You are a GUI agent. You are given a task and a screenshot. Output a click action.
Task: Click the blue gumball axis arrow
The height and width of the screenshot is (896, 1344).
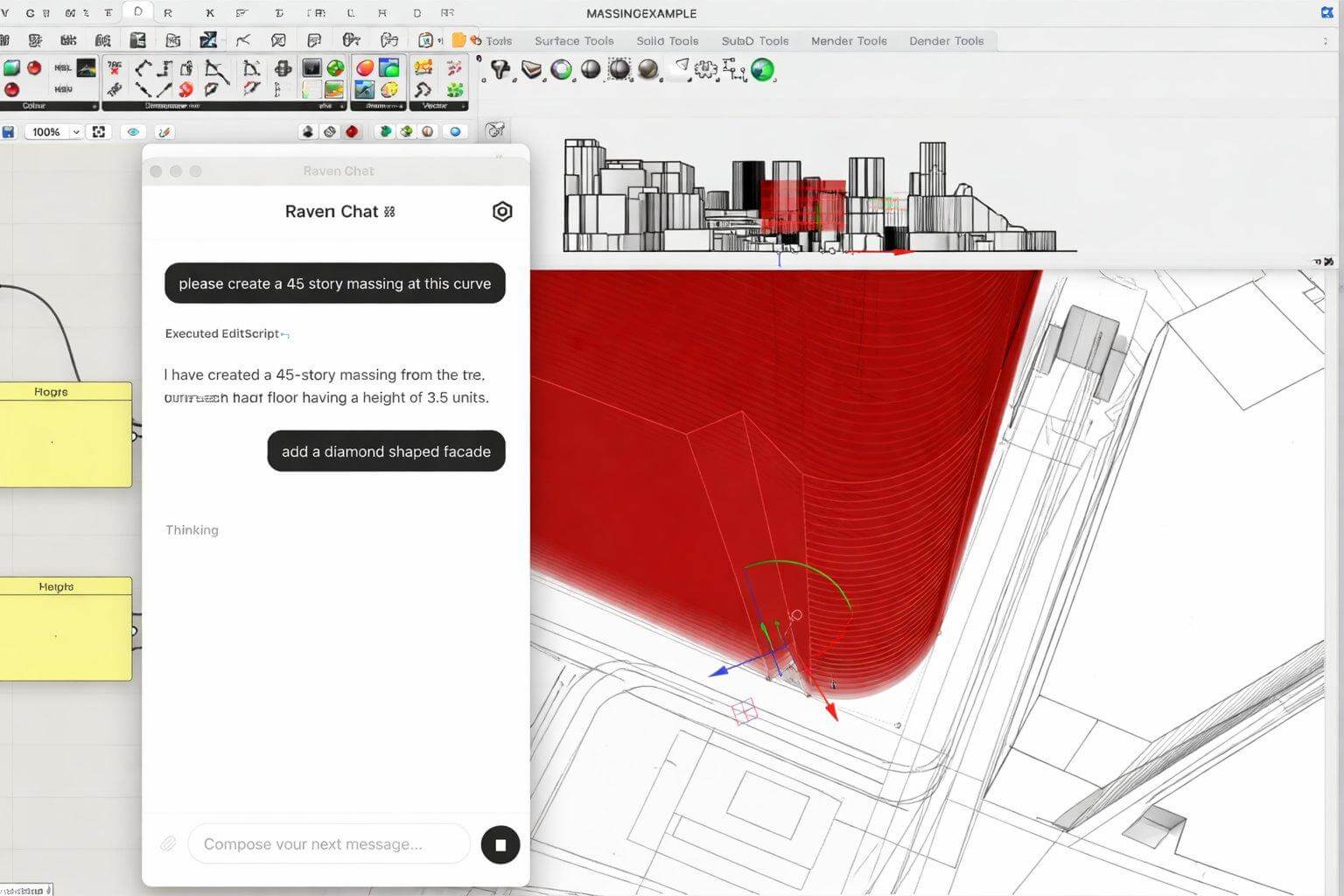pyautogui.click(x=721, y=670)
